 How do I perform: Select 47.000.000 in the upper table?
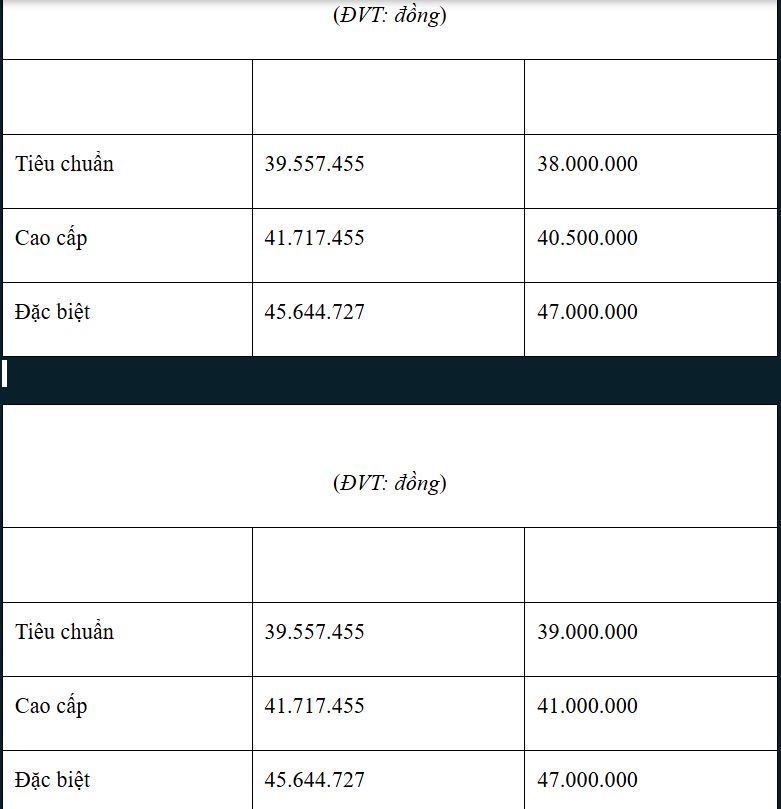pos(587,312)
